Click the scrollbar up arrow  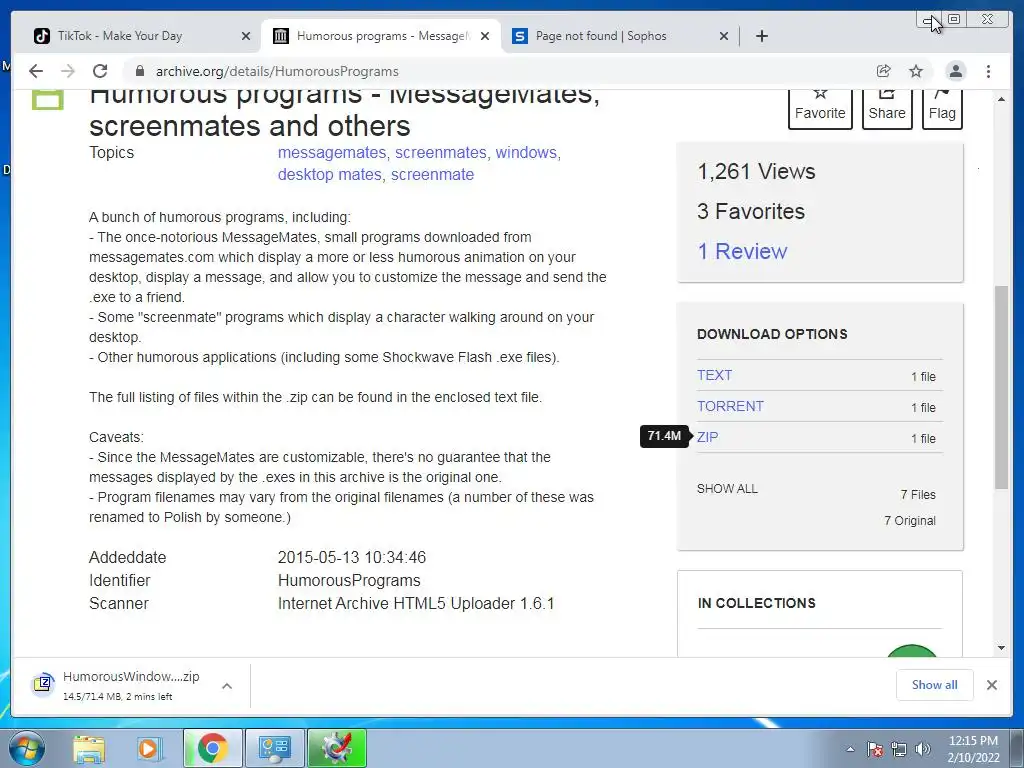1001,99
